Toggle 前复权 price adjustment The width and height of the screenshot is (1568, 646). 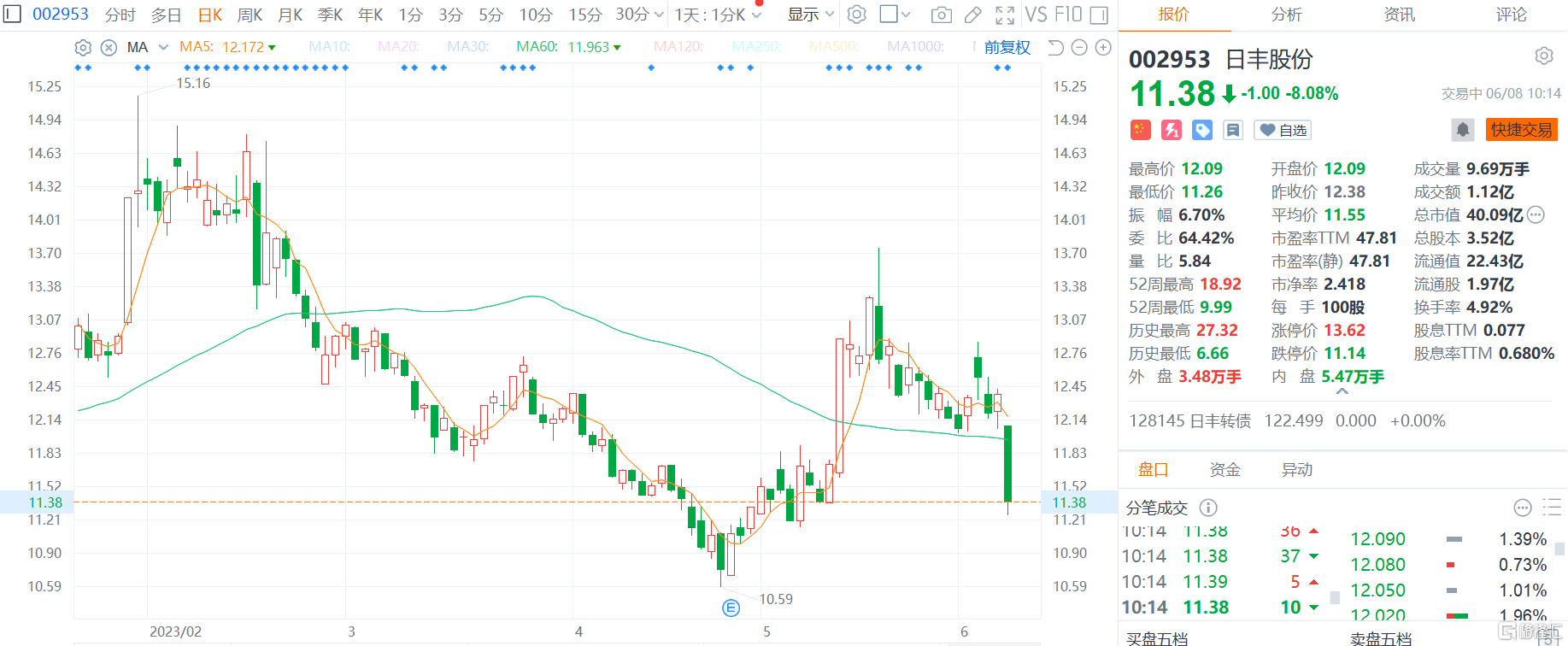click(x=1007, y=48)
